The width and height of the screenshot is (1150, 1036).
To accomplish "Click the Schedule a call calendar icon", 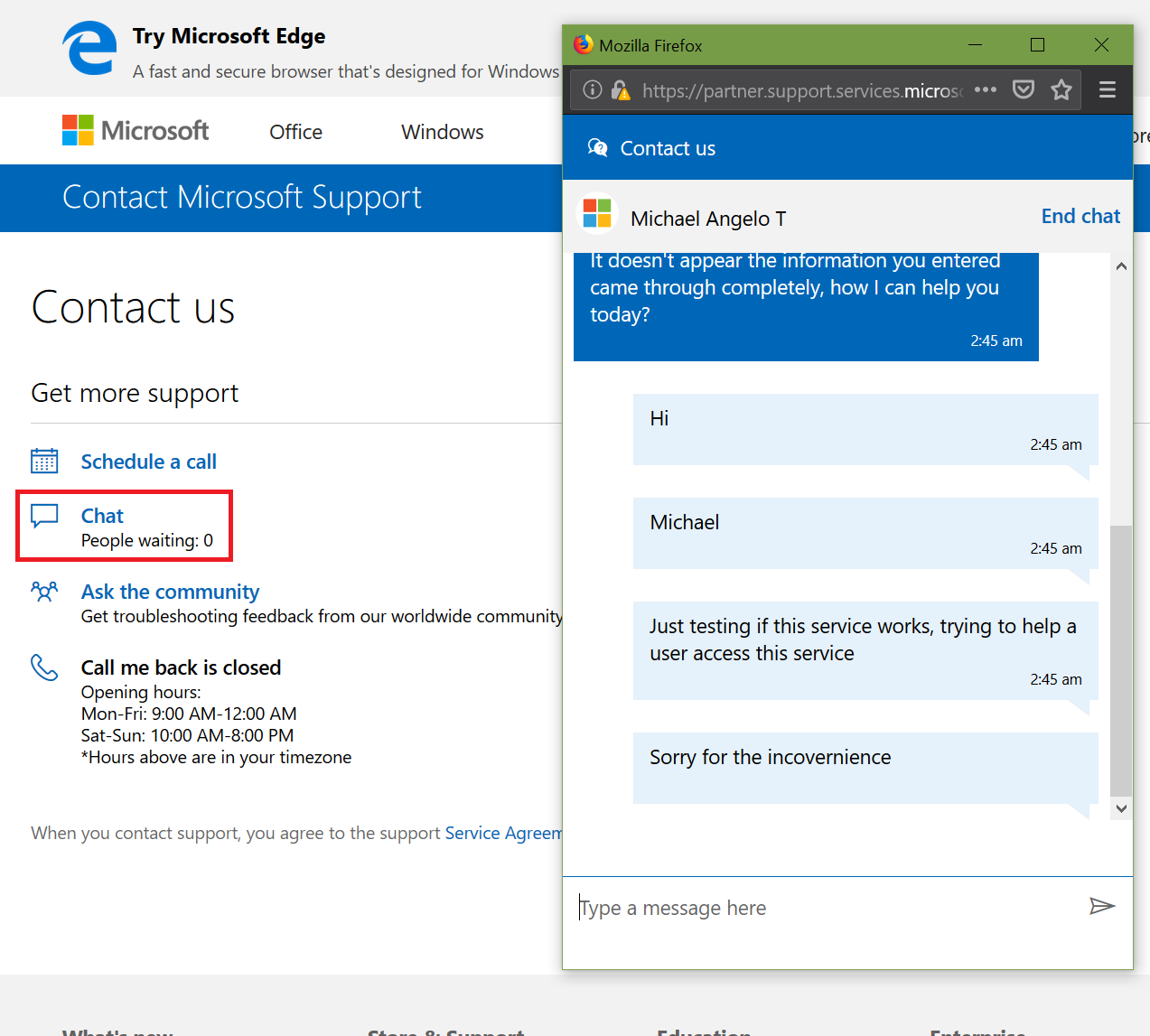I will pos(44,461).
